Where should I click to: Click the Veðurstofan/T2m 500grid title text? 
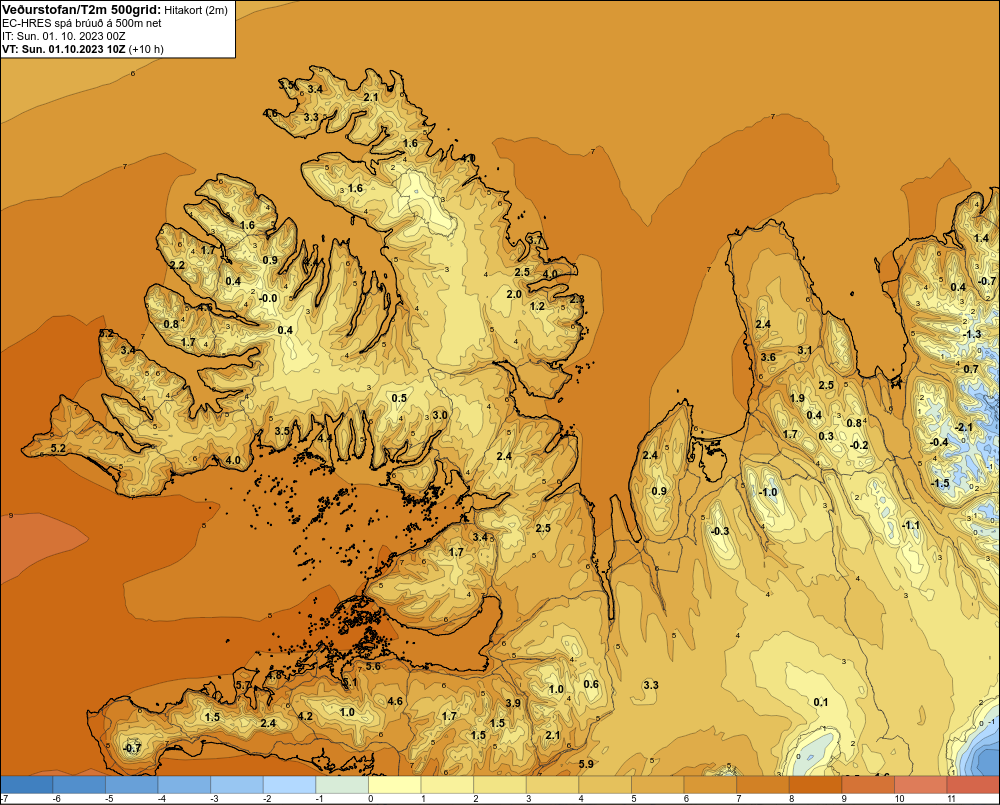click(x=82, y=9)
